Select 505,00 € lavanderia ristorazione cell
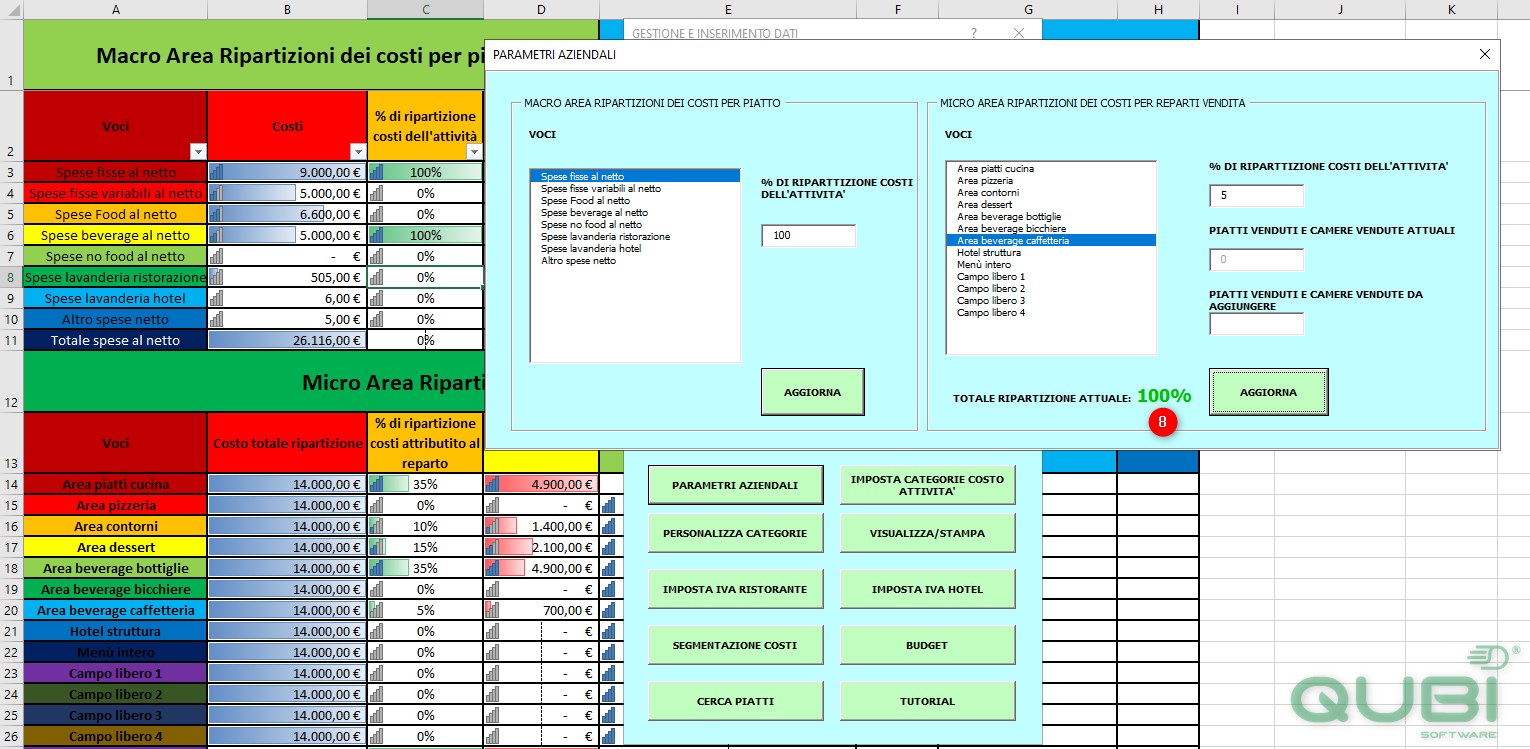 [287, 277]
